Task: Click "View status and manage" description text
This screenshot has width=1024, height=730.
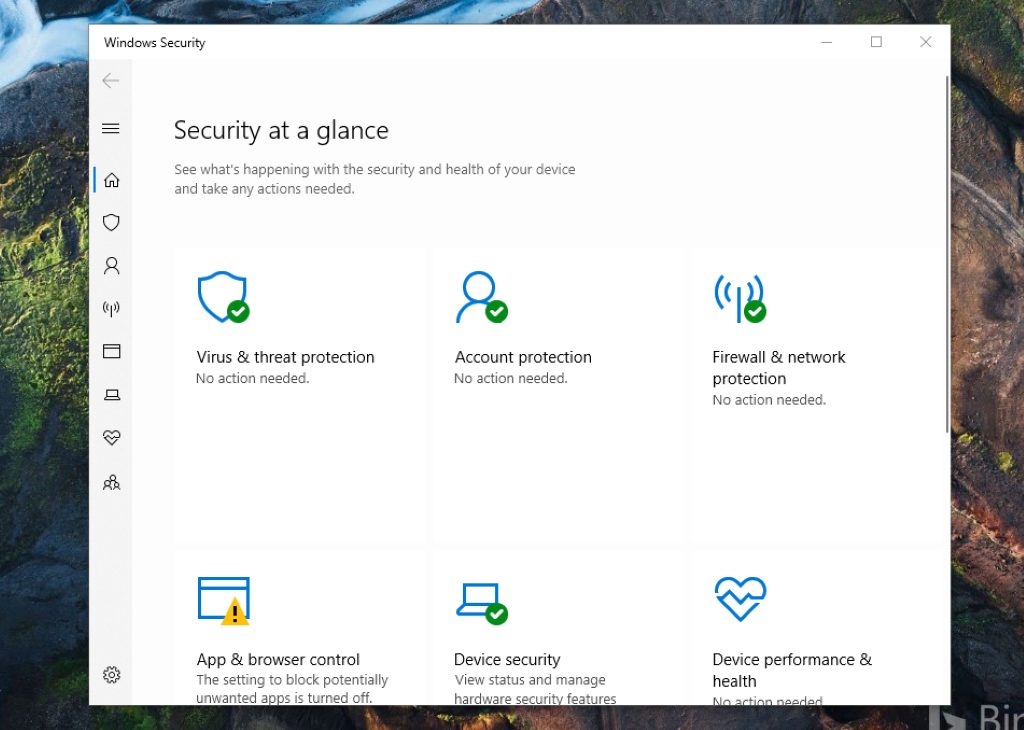Action: pyautogui.click(x=530, y=680)
